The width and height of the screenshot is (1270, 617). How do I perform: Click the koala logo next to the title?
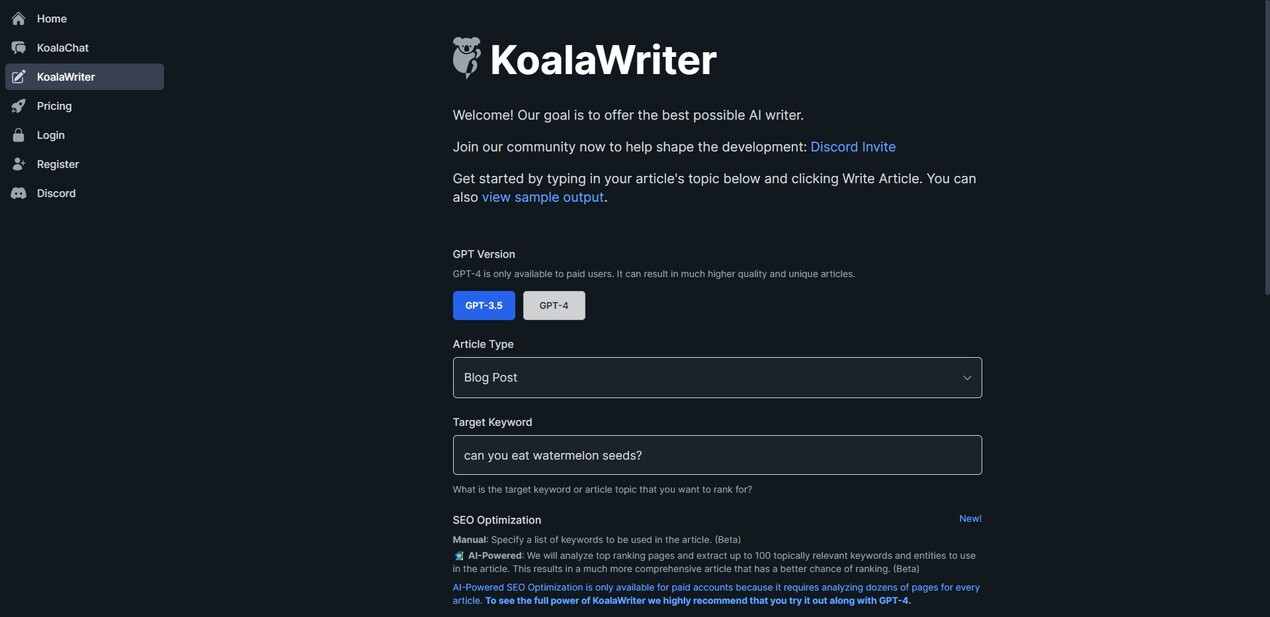[466, 57]
